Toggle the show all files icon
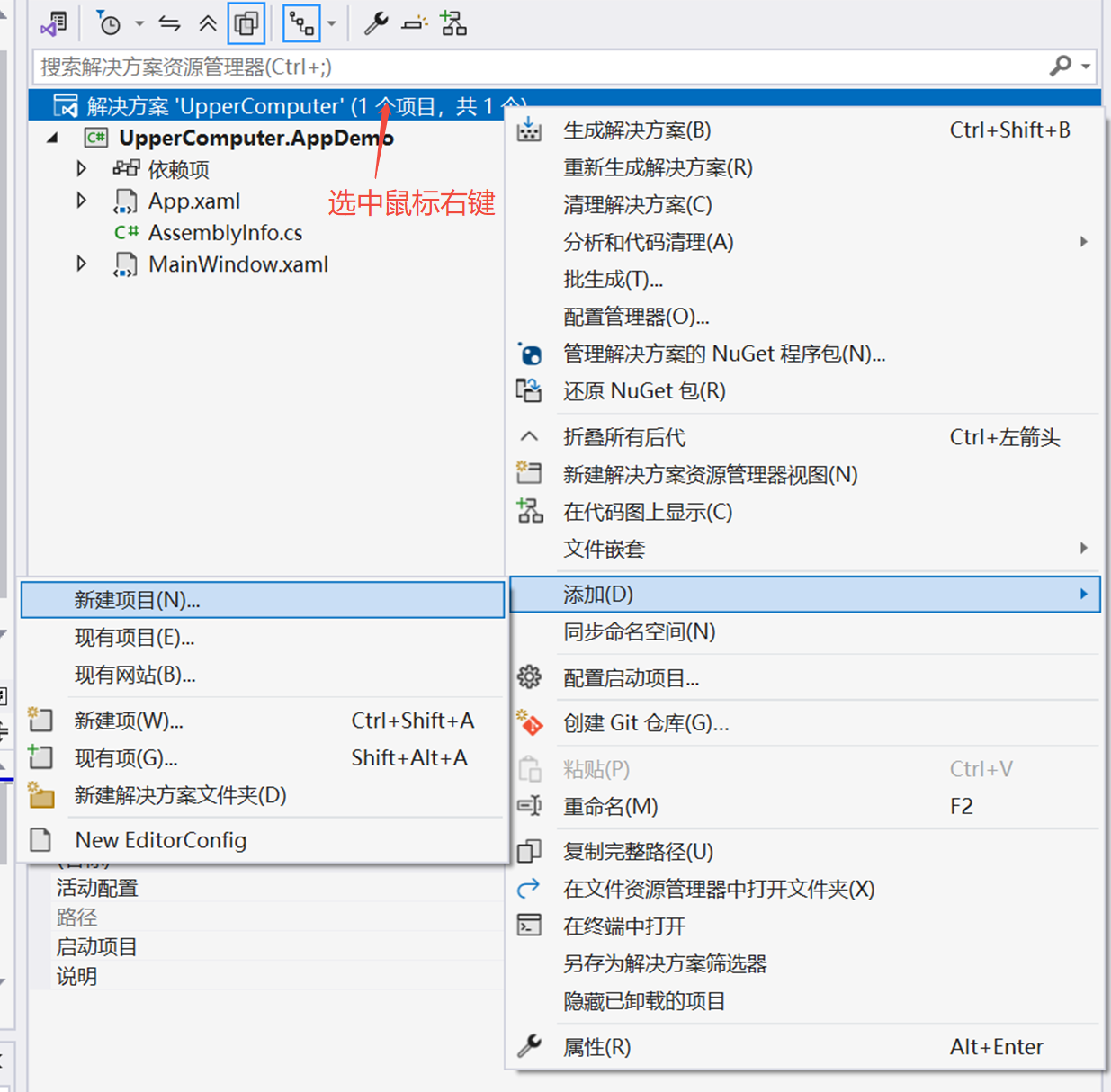The height and width of the screenshot is (1092, 1111). [246, 24]
